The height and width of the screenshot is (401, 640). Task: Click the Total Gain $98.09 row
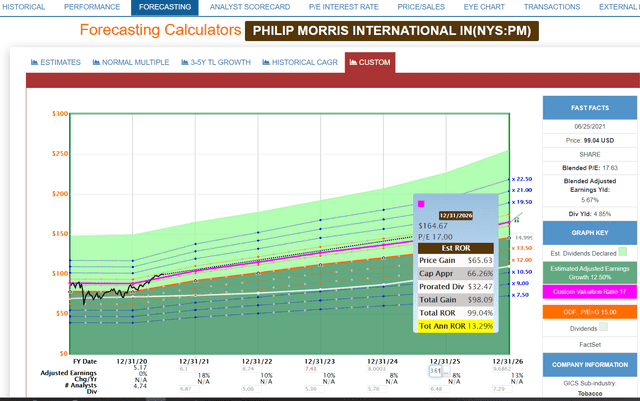pyautogui.click(x=456, y=300)
